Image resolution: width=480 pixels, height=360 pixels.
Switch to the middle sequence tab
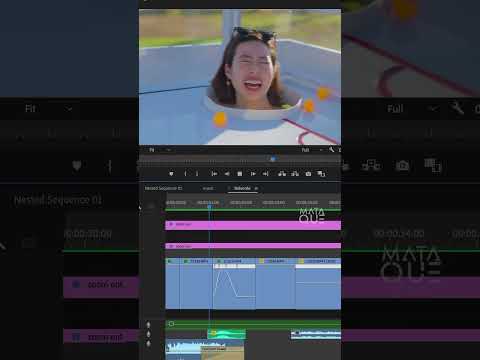tap(208, 188)
